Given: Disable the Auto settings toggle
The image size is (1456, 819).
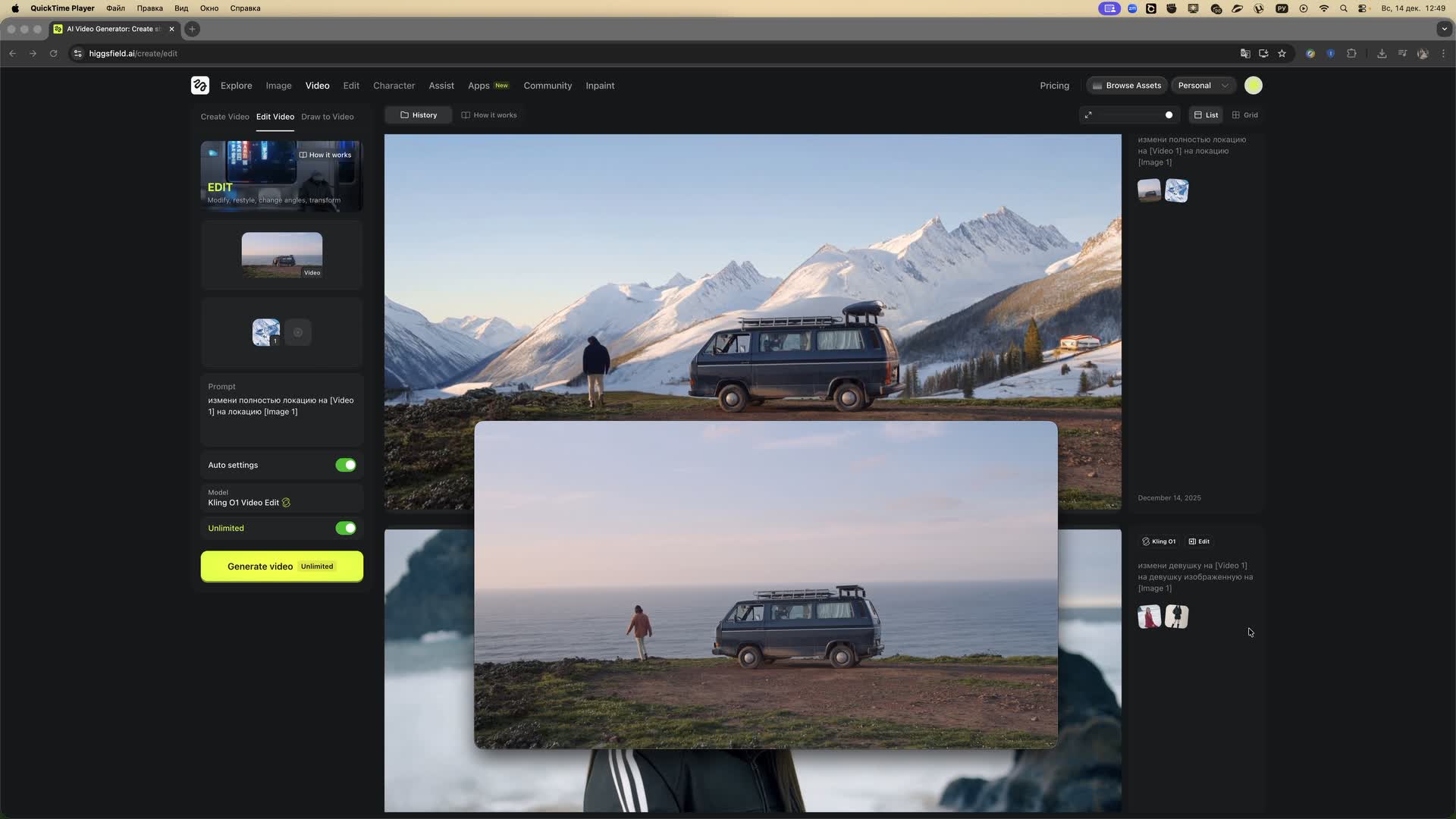Looking at the screenshot, I should [346, 465].
